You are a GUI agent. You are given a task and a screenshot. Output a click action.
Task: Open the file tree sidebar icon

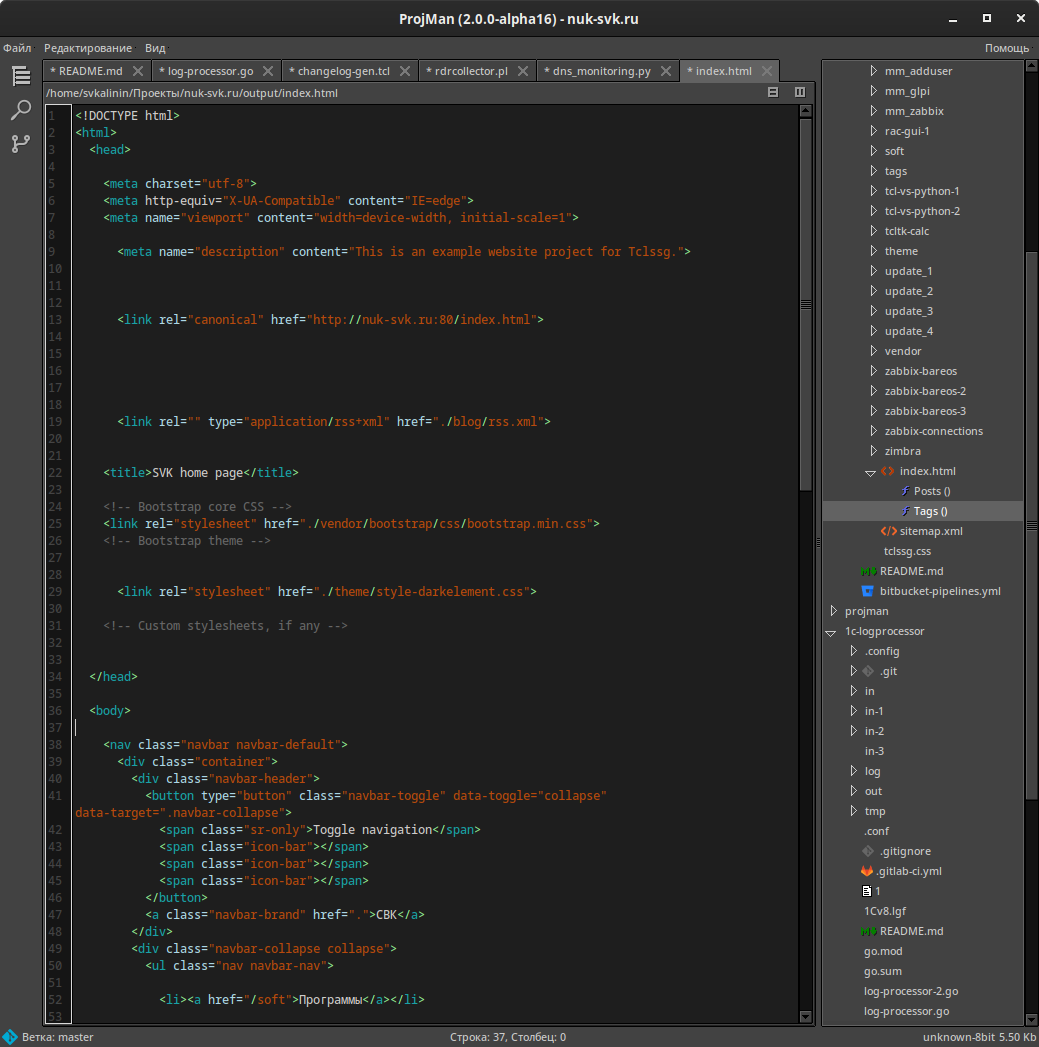[x=21, y=76]
